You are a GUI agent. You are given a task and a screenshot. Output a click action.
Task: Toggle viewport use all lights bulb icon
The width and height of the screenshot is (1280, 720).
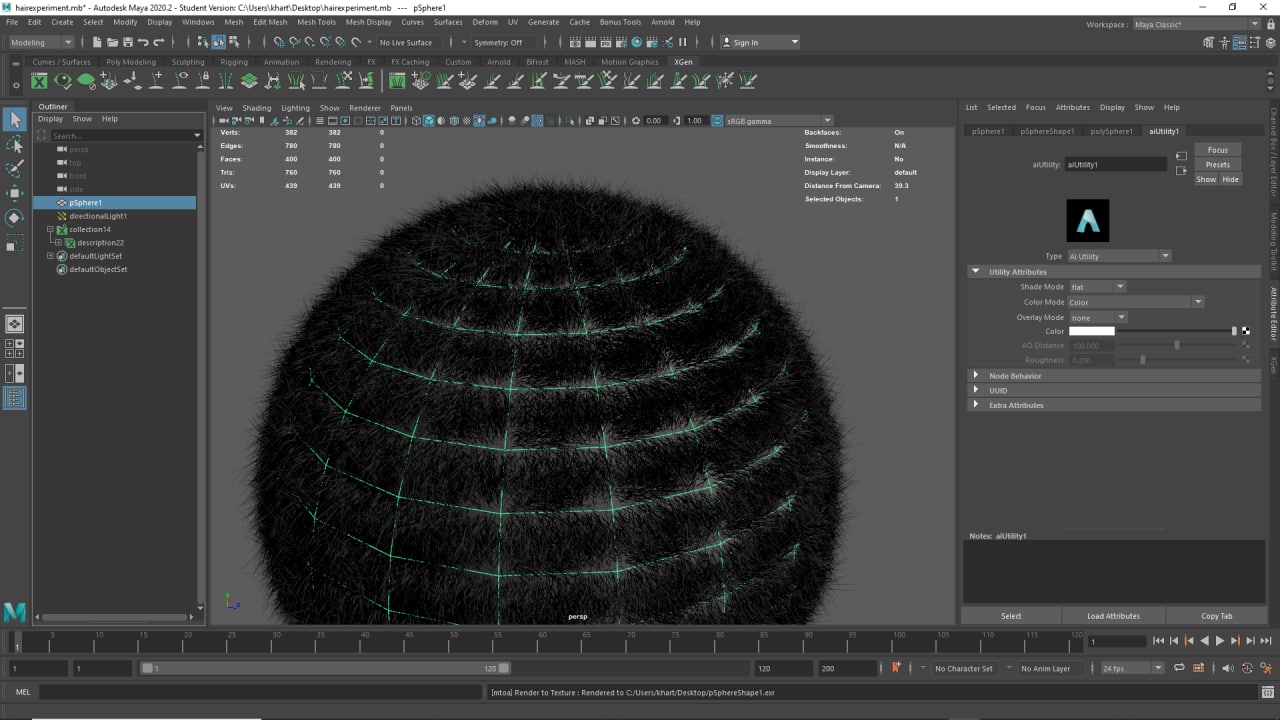pyautogui.click(x=479, y=121)
